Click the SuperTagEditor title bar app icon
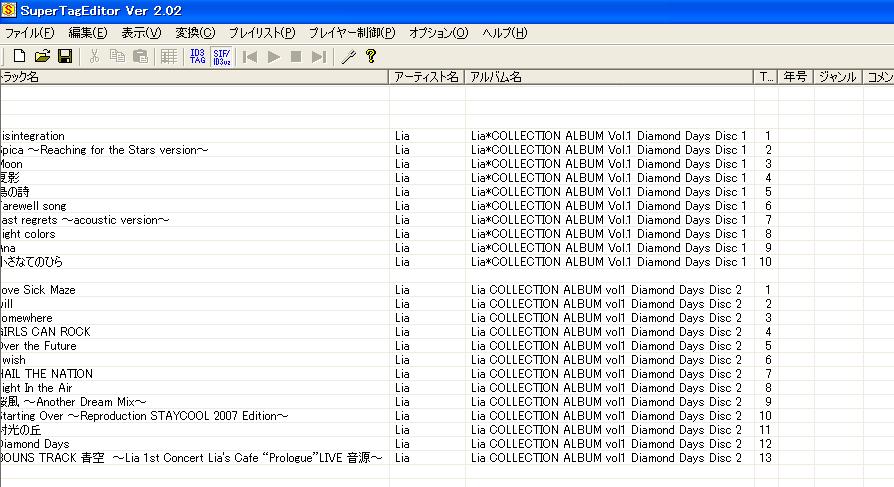The width and height of the screenshot is (894, 487). pyautogui.click(x=9, y=10)
